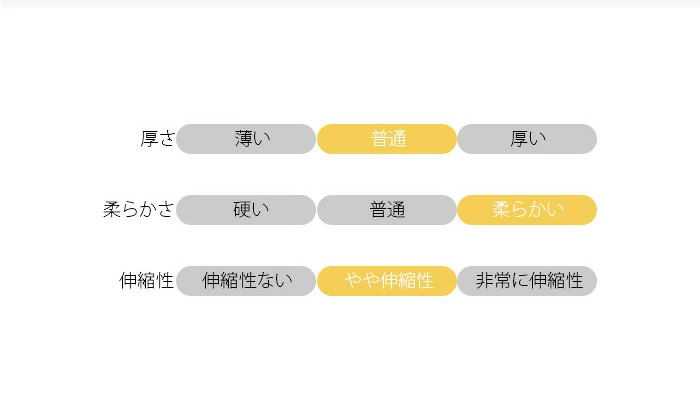700x411 pixels.
Task: Choose 普通 in the 柔らかさ row
Action: coord(387,210)
